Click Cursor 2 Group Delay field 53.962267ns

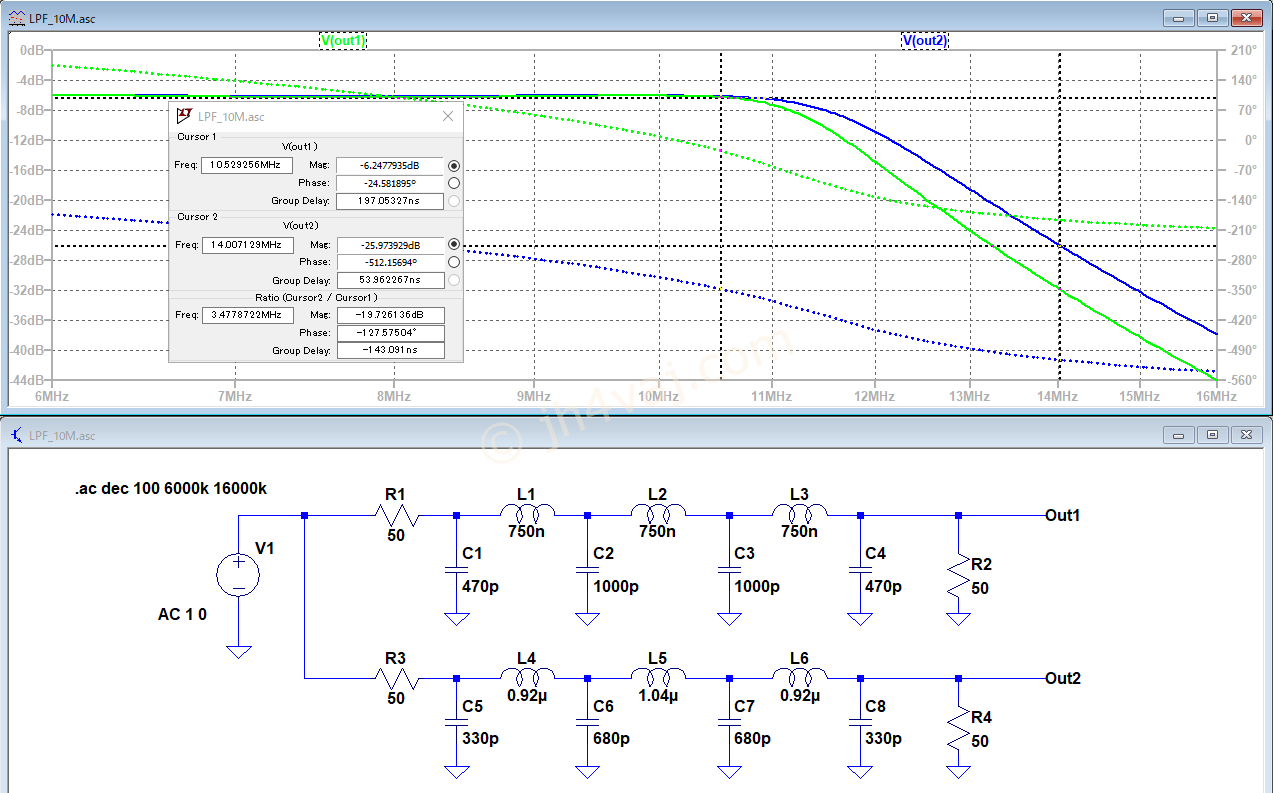[x=390, y=280]
